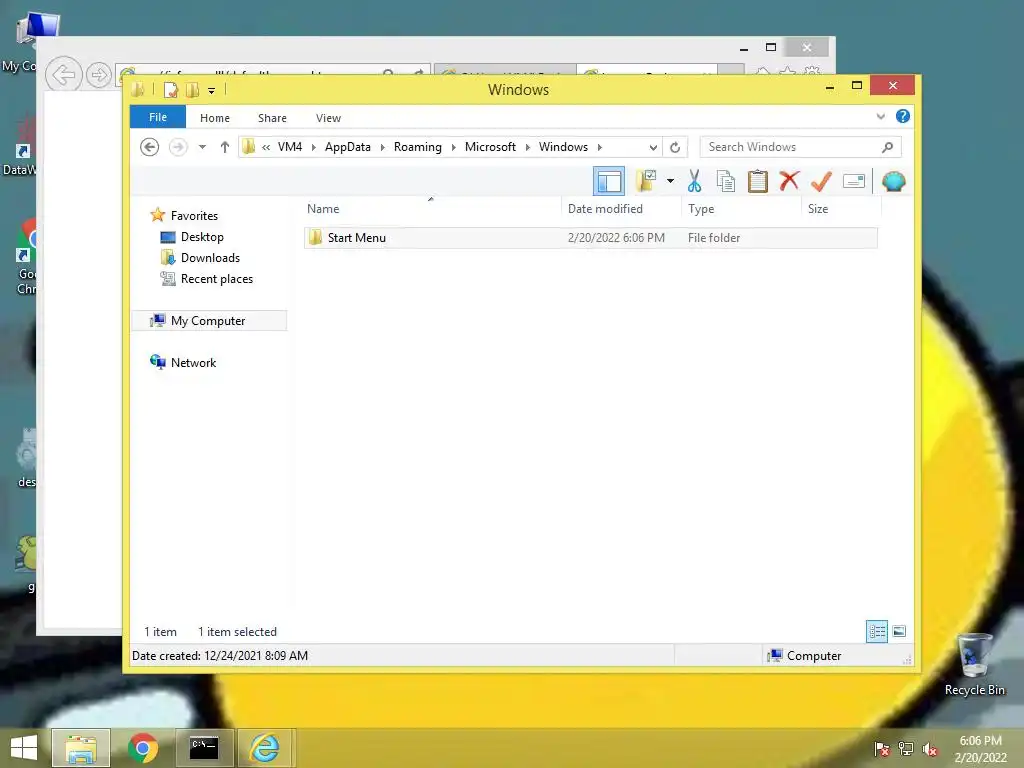Open the folder options dropdown arrow

pos(670,181)
